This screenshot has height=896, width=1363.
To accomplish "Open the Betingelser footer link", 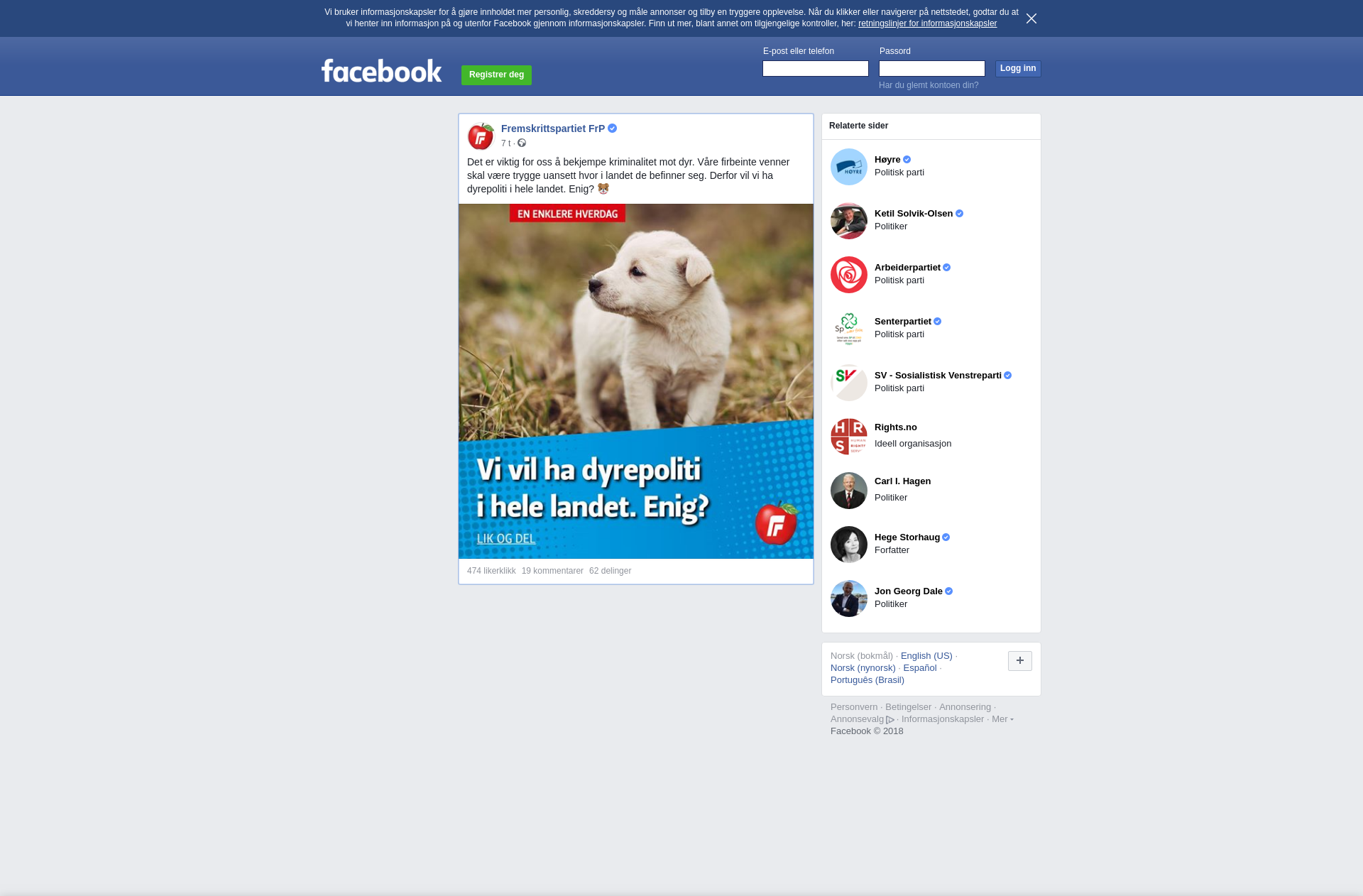I will (908, 707).
